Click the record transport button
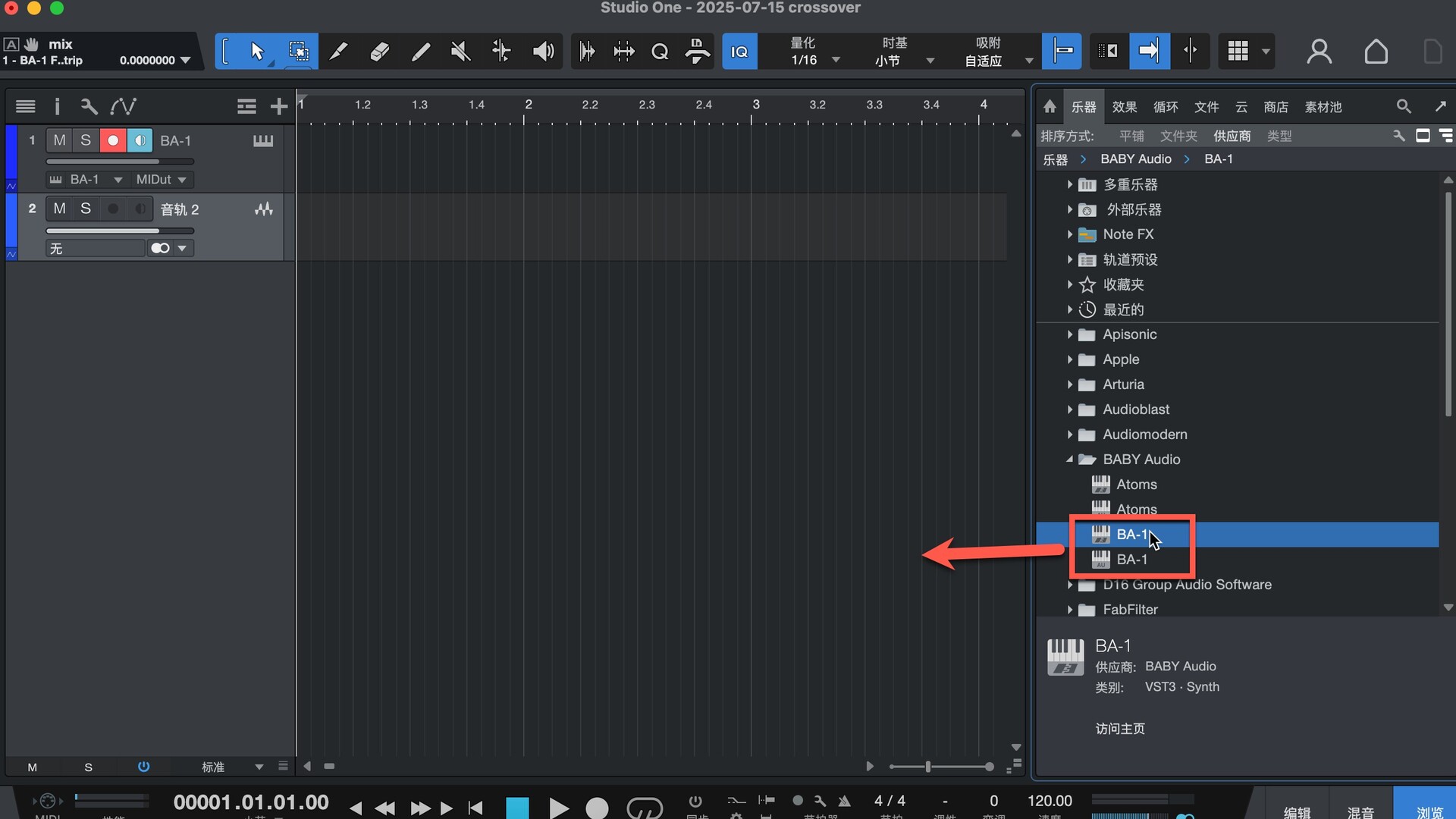The width and height of the screenshot is (1456, 819). point(597,808)
